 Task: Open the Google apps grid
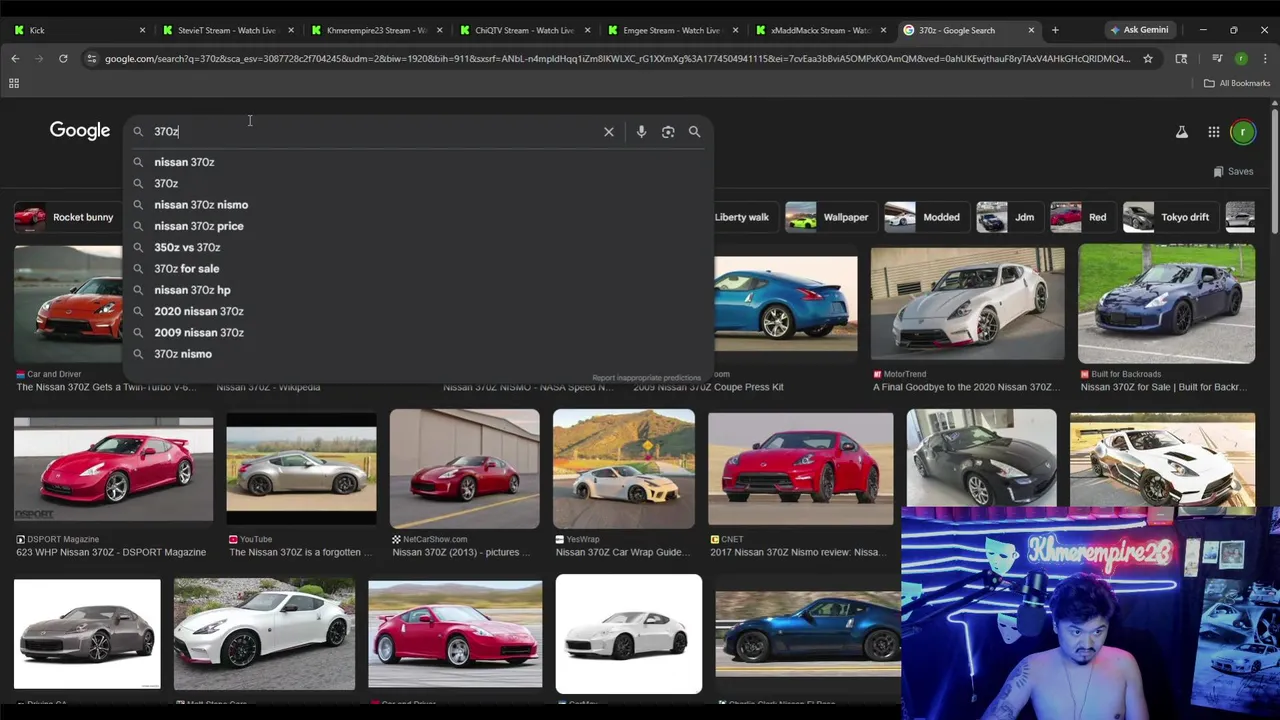click(1213, 132)
